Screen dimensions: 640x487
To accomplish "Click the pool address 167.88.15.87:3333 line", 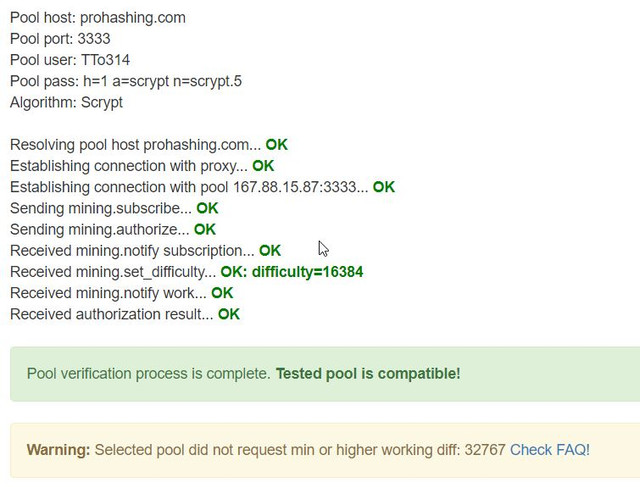I will tap(202, 187).
